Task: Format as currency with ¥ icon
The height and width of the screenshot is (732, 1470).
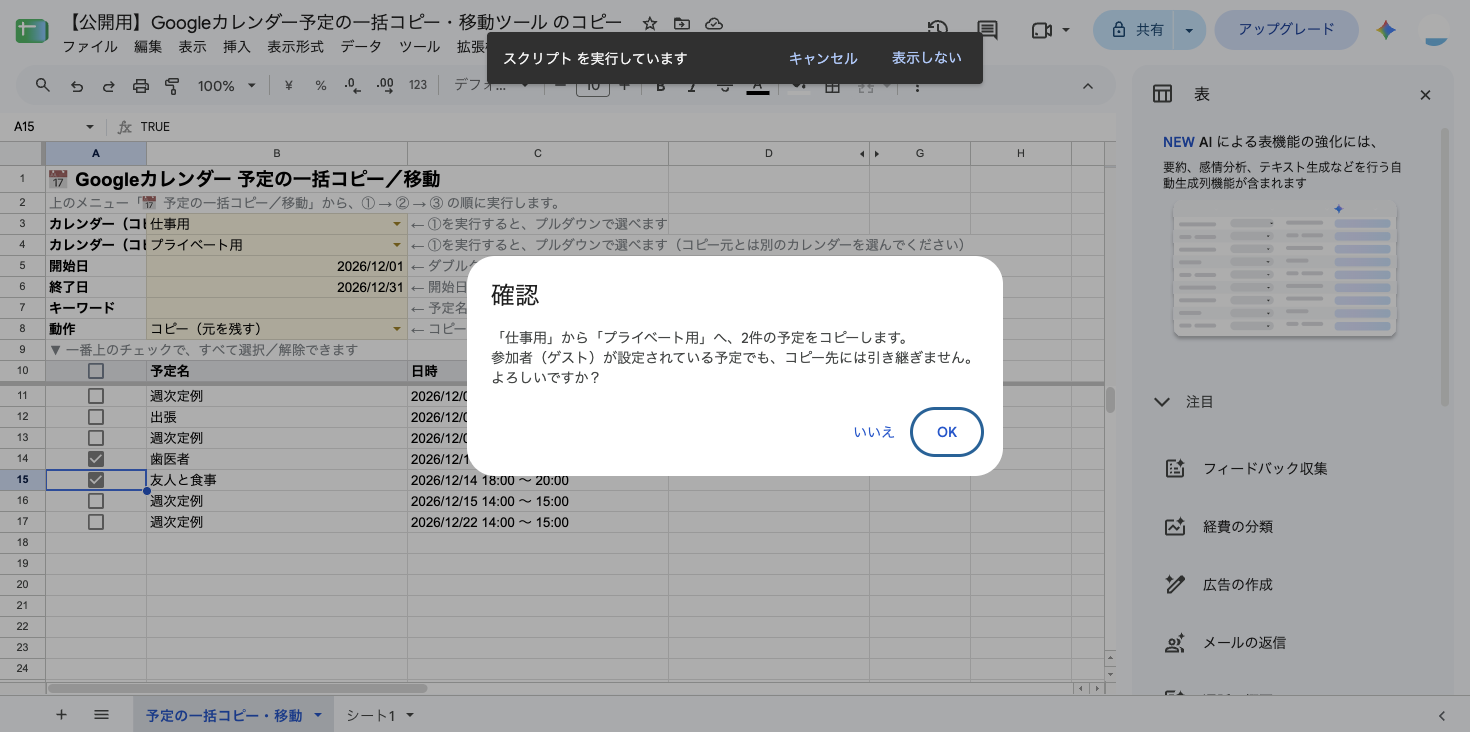Action: 289,86
